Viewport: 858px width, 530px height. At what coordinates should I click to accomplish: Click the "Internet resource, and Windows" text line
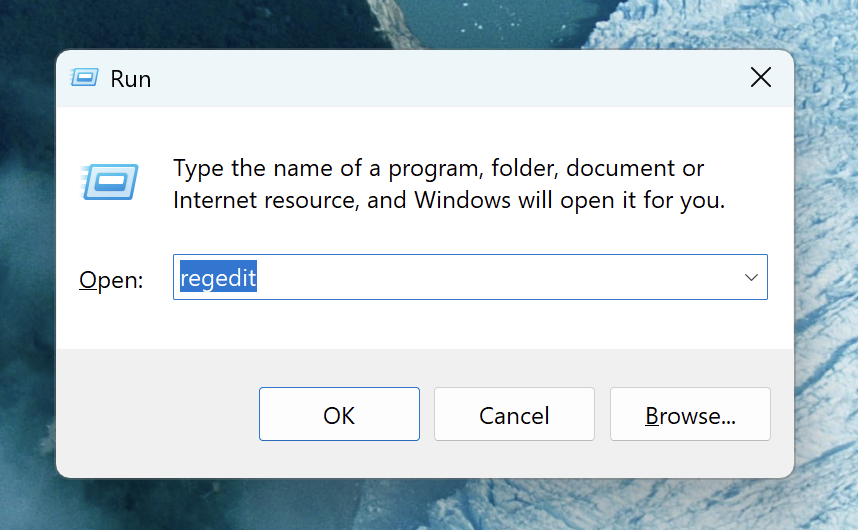pyautogui.click(x=449, y=200)
